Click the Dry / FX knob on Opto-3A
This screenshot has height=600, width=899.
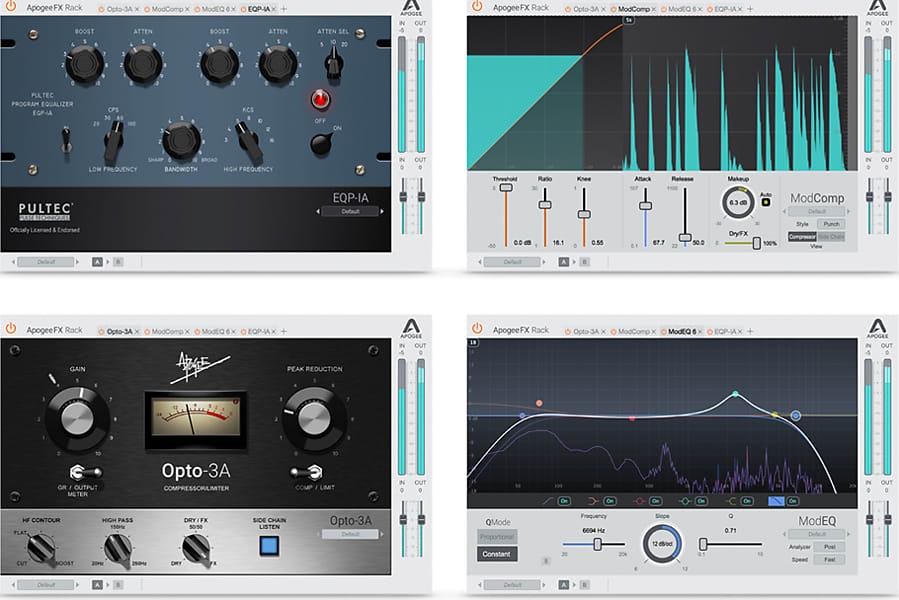tap(195, 549)
